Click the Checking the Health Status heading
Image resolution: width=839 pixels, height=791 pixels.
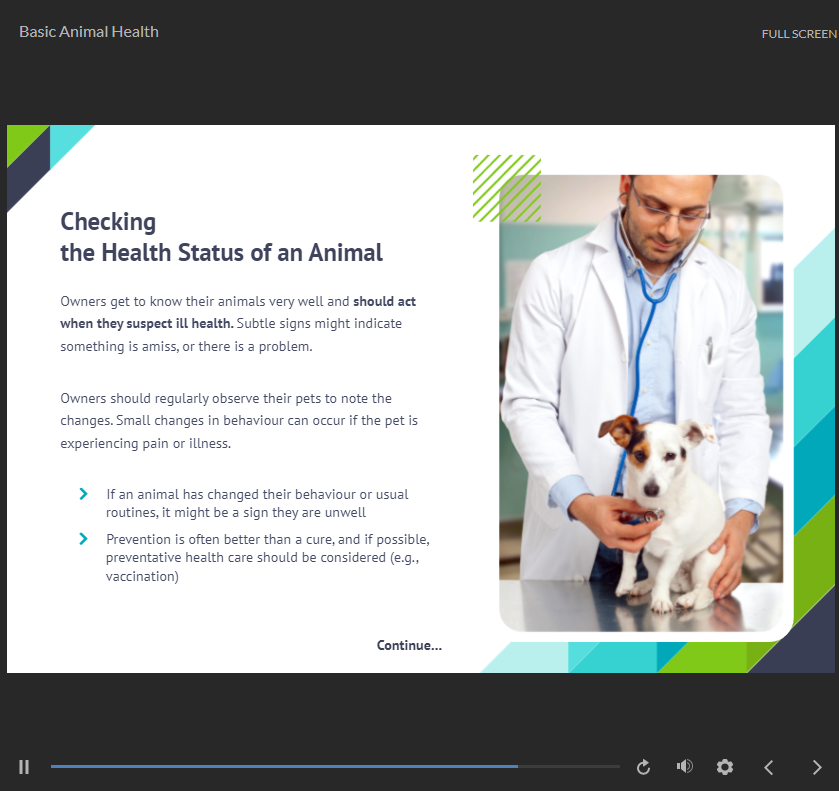[x=221, y=237]
